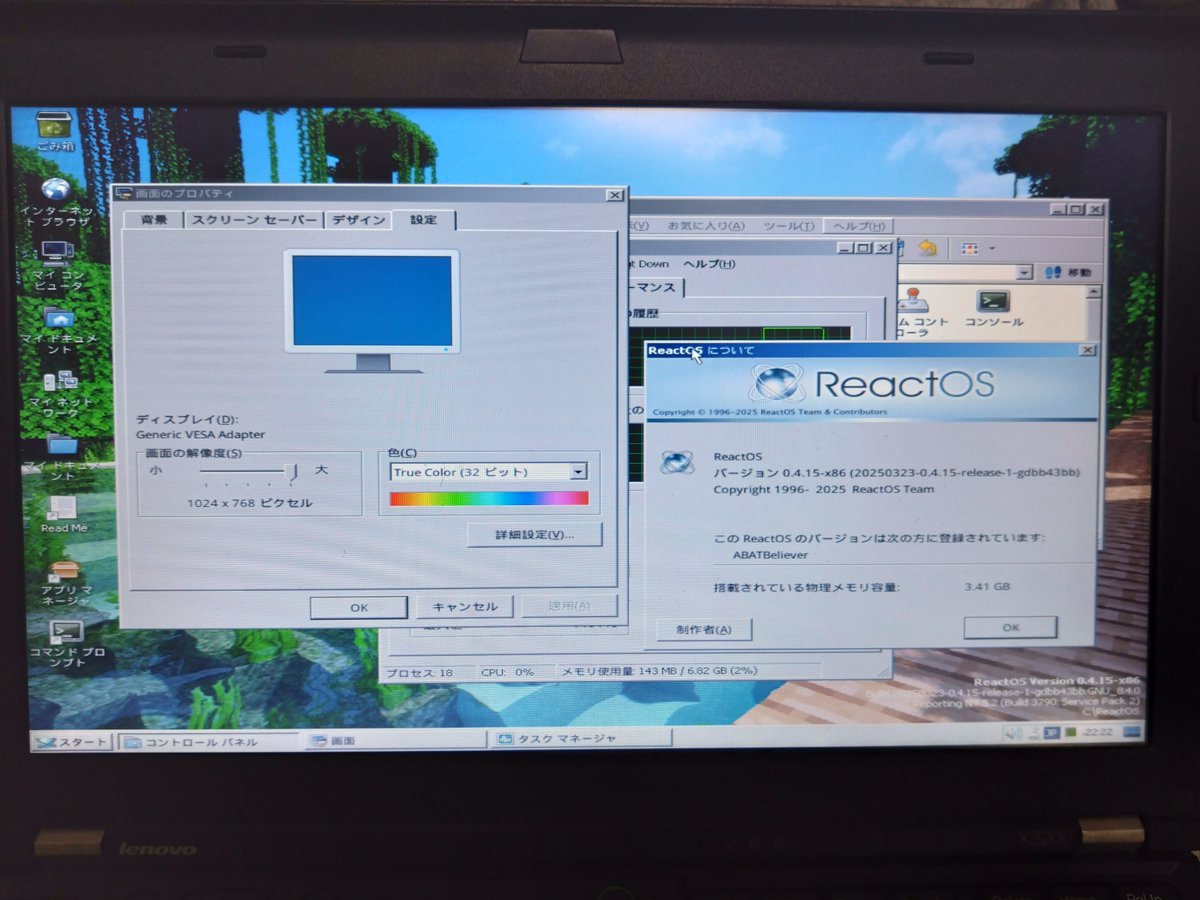Launch the コマンド プロンプト desktop icon
1200x900 pixels.
(66, 644)
